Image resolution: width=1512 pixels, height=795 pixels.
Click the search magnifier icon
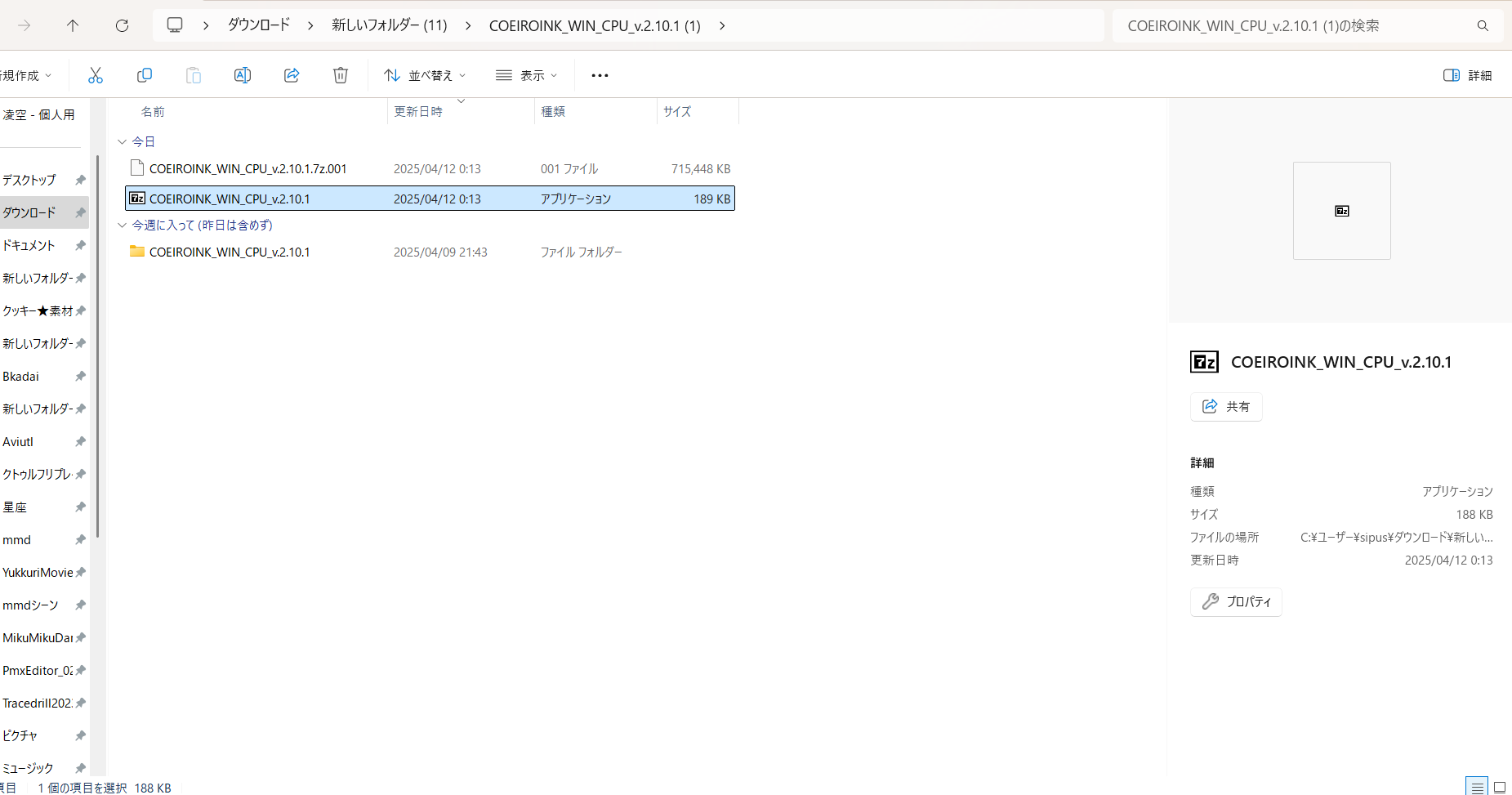coord(1483,26)
